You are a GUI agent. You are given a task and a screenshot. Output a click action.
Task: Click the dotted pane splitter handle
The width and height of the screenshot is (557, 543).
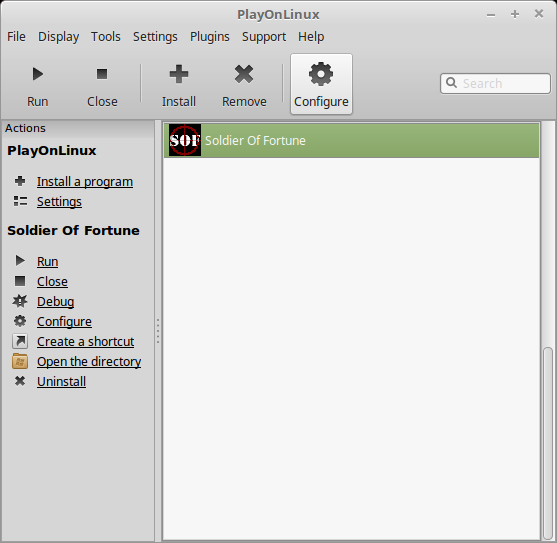158,331
